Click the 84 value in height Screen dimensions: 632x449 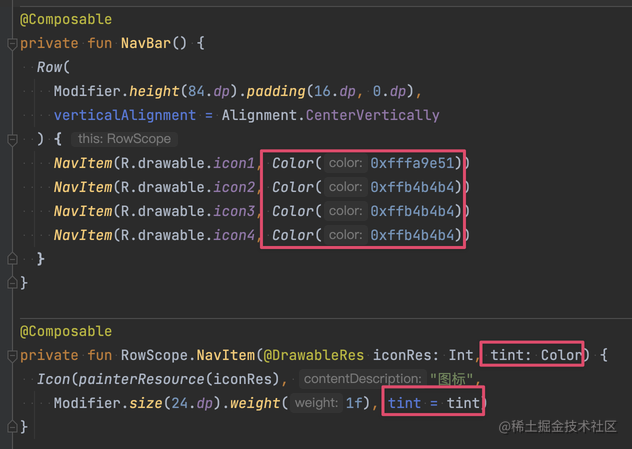[x=196, y=91]
